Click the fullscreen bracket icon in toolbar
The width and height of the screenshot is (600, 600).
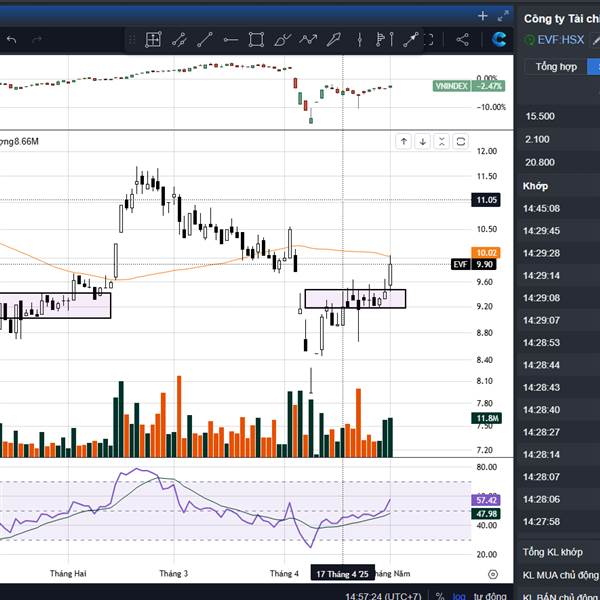click(x=429, y=39)
